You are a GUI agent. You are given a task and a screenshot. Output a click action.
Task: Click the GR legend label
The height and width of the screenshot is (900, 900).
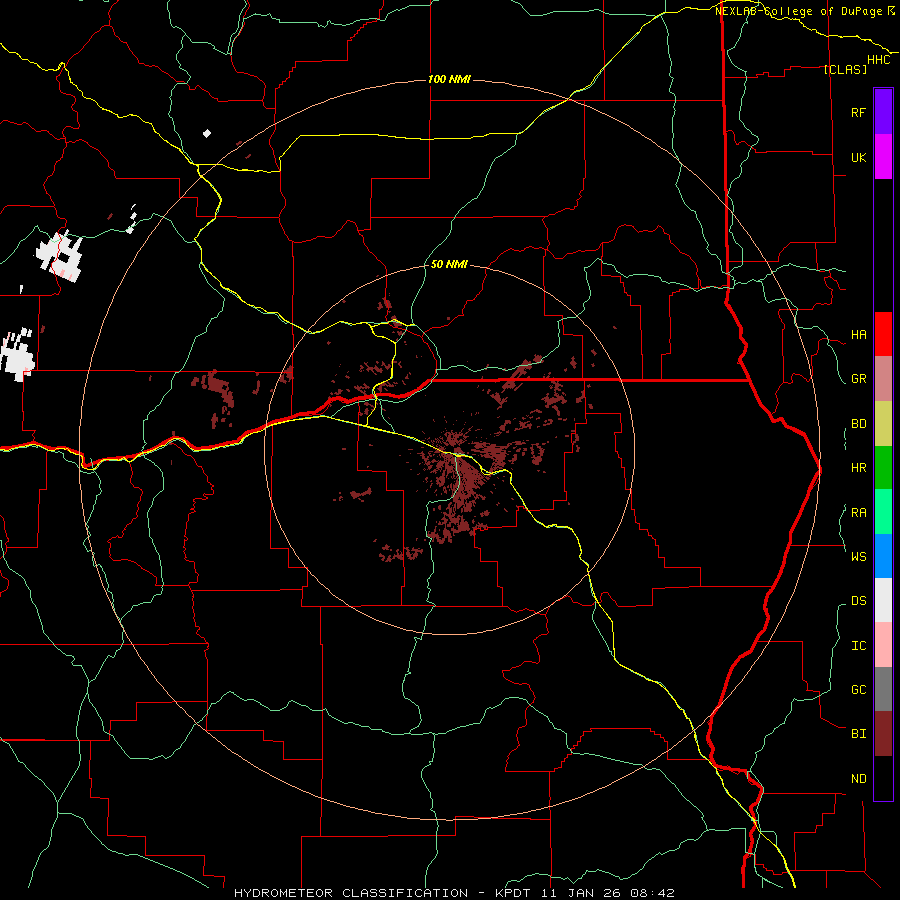click(858, 379)
